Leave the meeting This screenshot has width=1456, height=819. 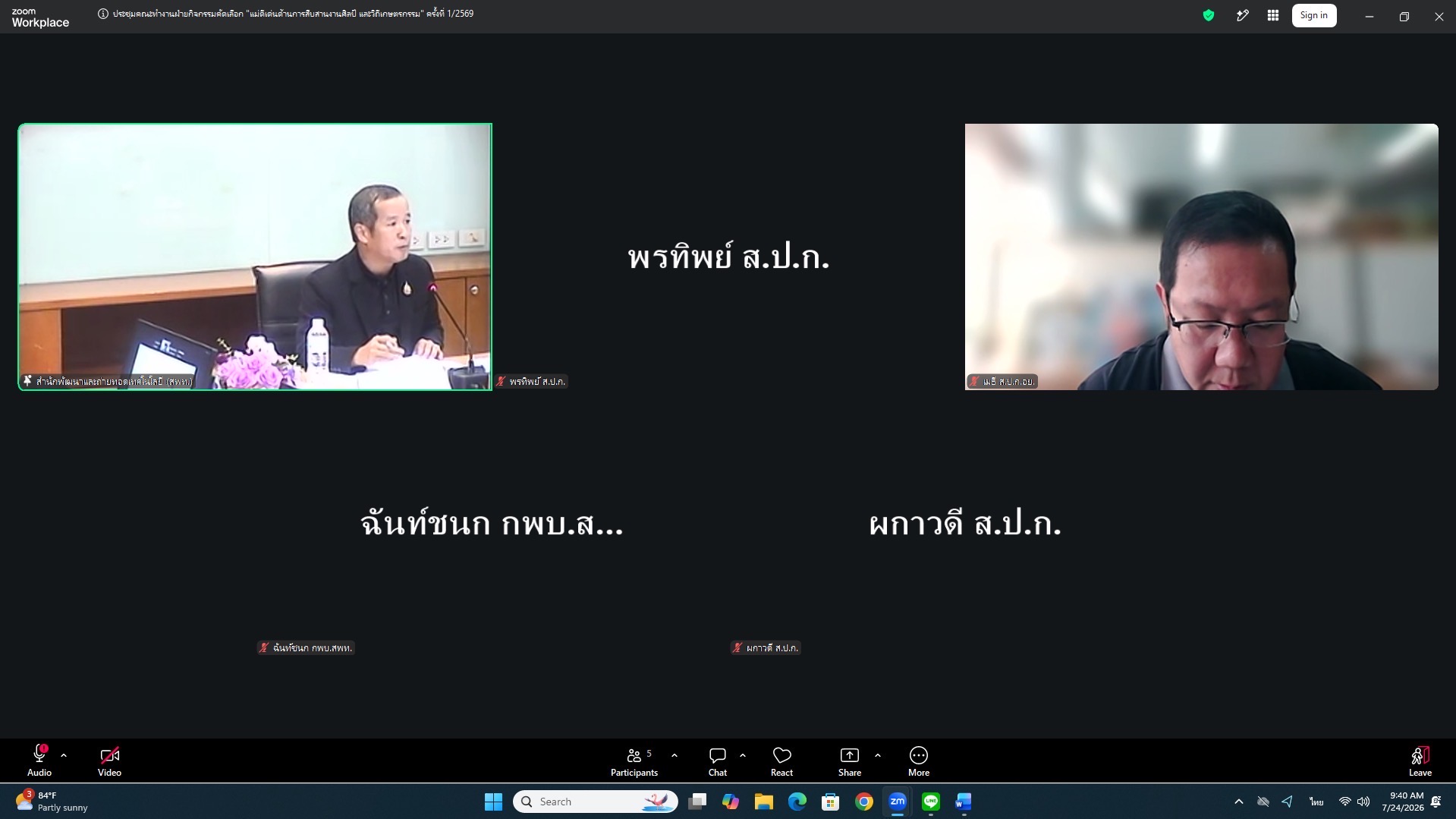click(x=1420, y=761)
